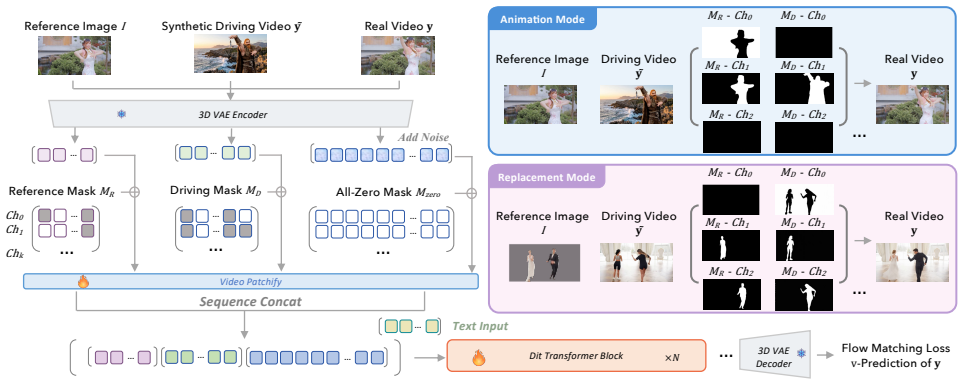This screenshot has width=964, height=385.
Task: Click the MD-Ch0 mask in Replacement Mode
Action: coord(804,199)
